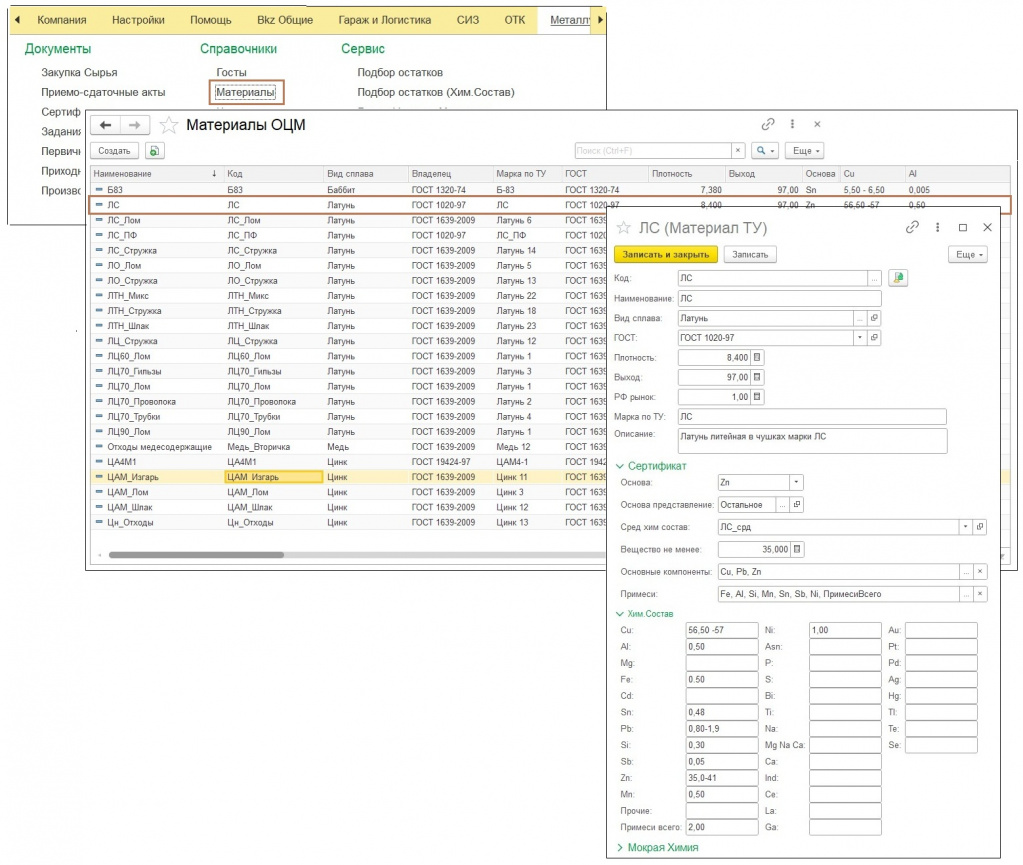Click the Pb value field 0,80-1,9

[722, 729]
